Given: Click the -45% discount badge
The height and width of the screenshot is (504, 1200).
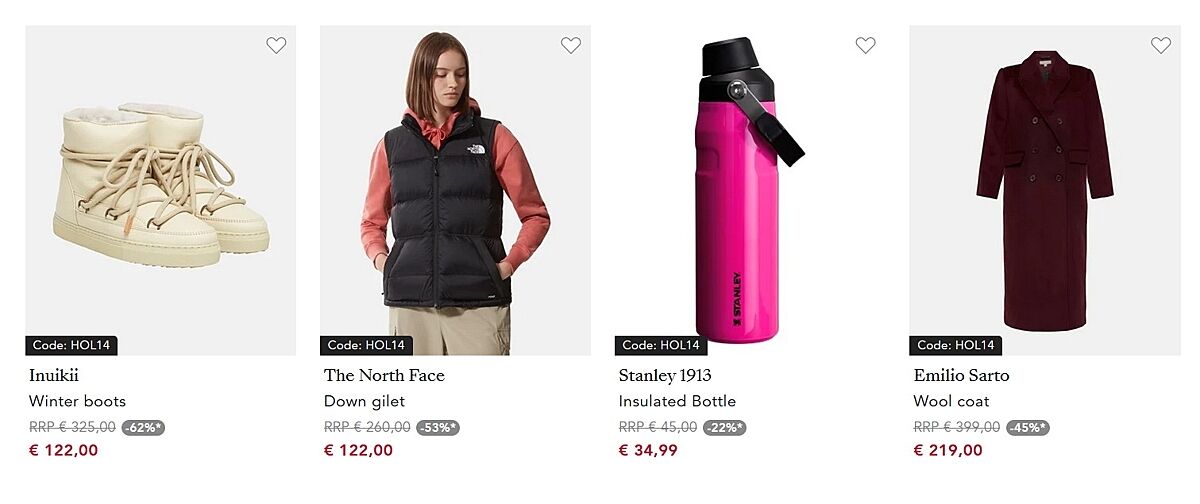Looking at the screenshot, I should [1027, 427].
